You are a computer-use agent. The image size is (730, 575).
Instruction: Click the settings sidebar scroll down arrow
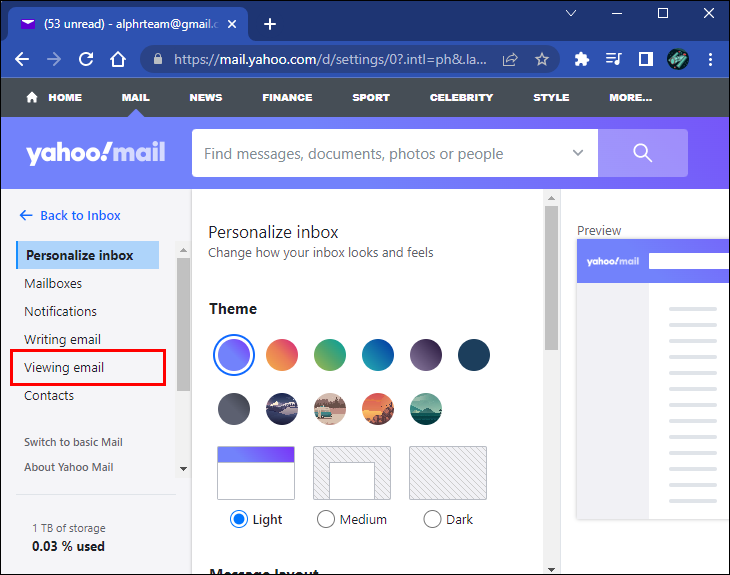(x=183, y=469)
